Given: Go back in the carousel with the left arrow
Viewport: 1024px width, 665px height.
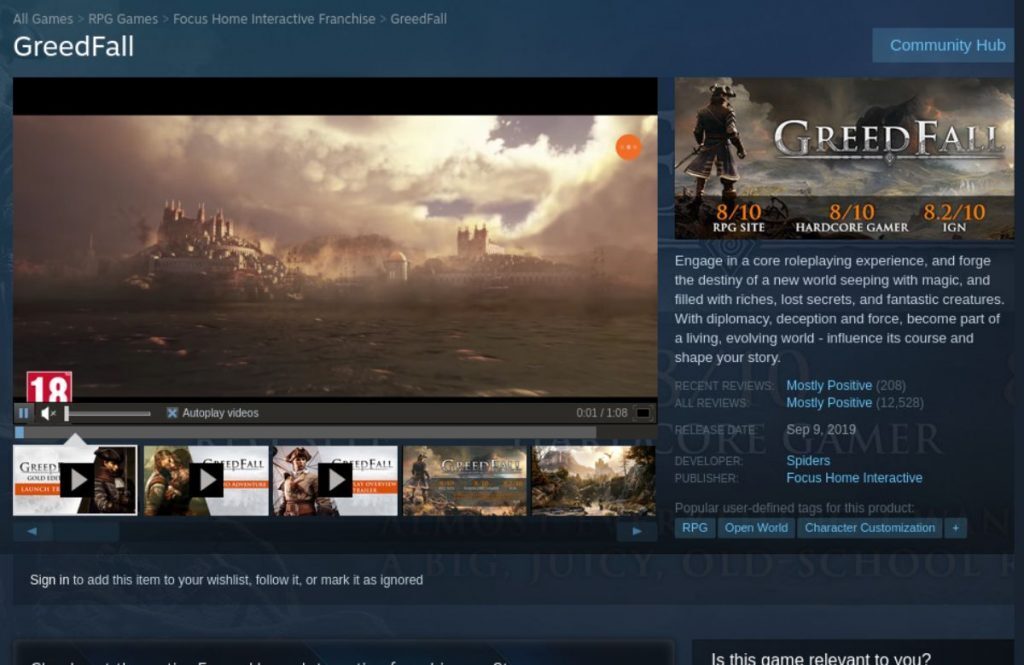Looking at the screenshot, I should click(30, 530).
